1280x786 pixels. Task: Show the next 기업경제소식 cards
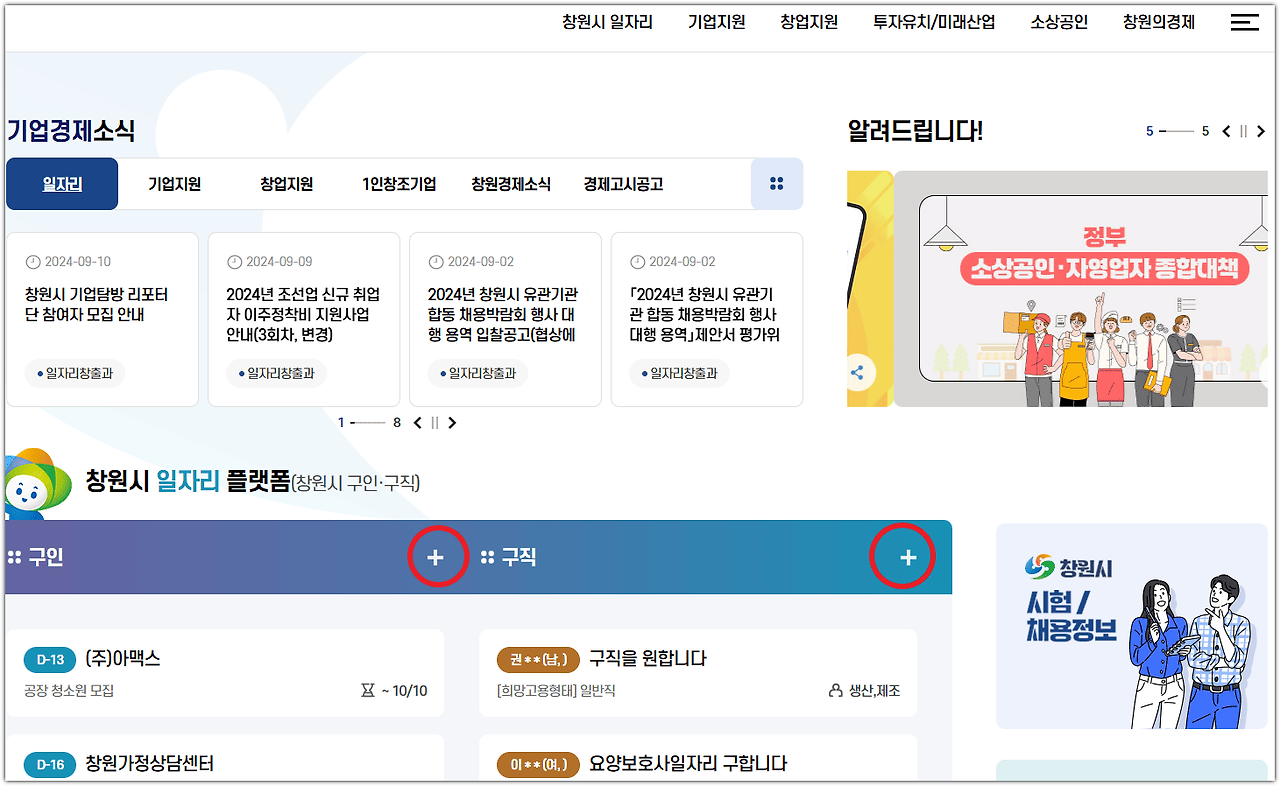pyautogui.click(x=452, y=422)
